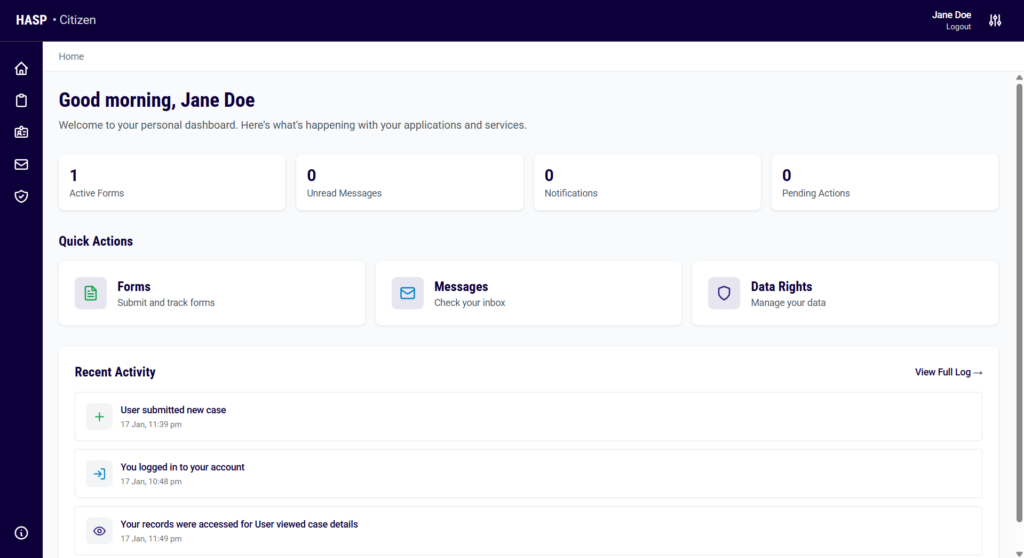Click the Logout link
The image size is (1024, 558).
pos(958,27)
